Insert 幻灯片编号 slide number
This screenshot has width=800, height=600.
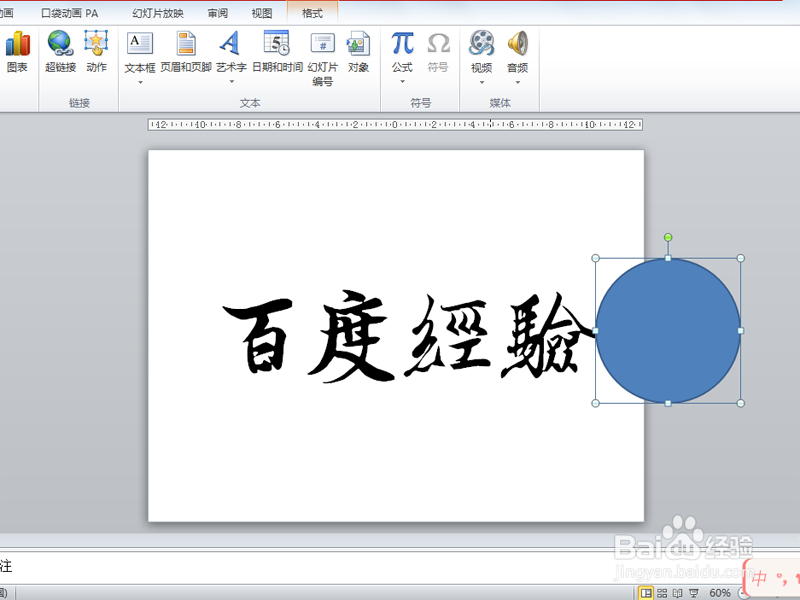(x=322, y=58)
